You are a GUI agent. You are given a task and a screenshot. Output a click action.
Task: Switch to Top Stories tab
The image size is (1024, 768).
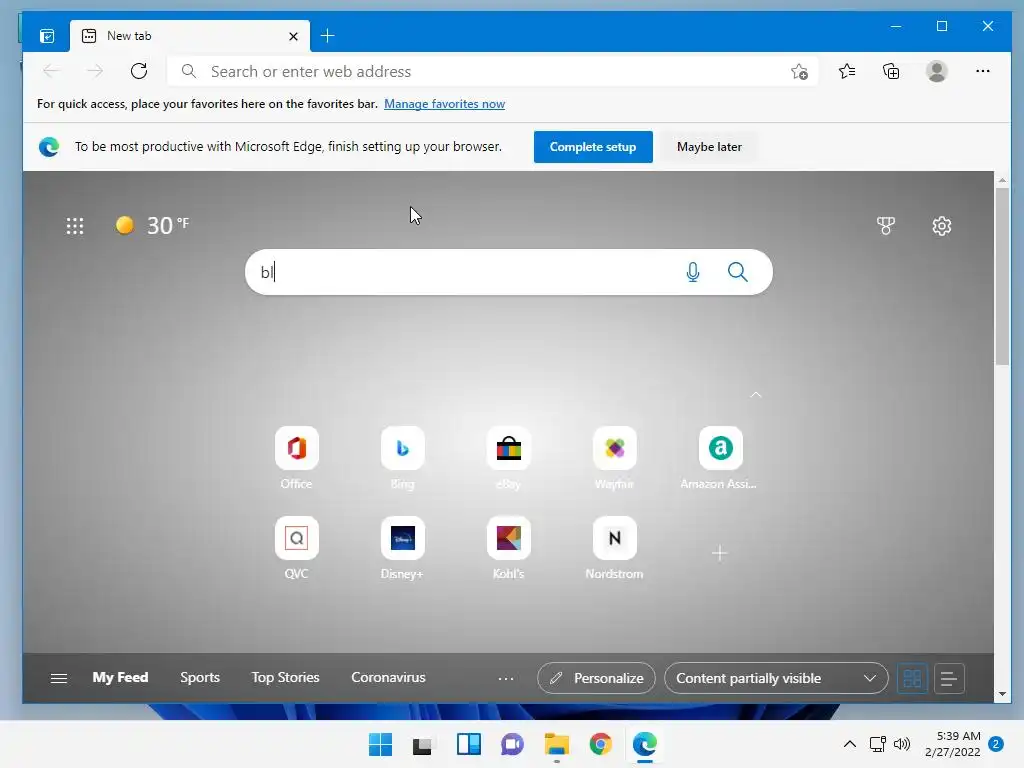coord(285,678)
